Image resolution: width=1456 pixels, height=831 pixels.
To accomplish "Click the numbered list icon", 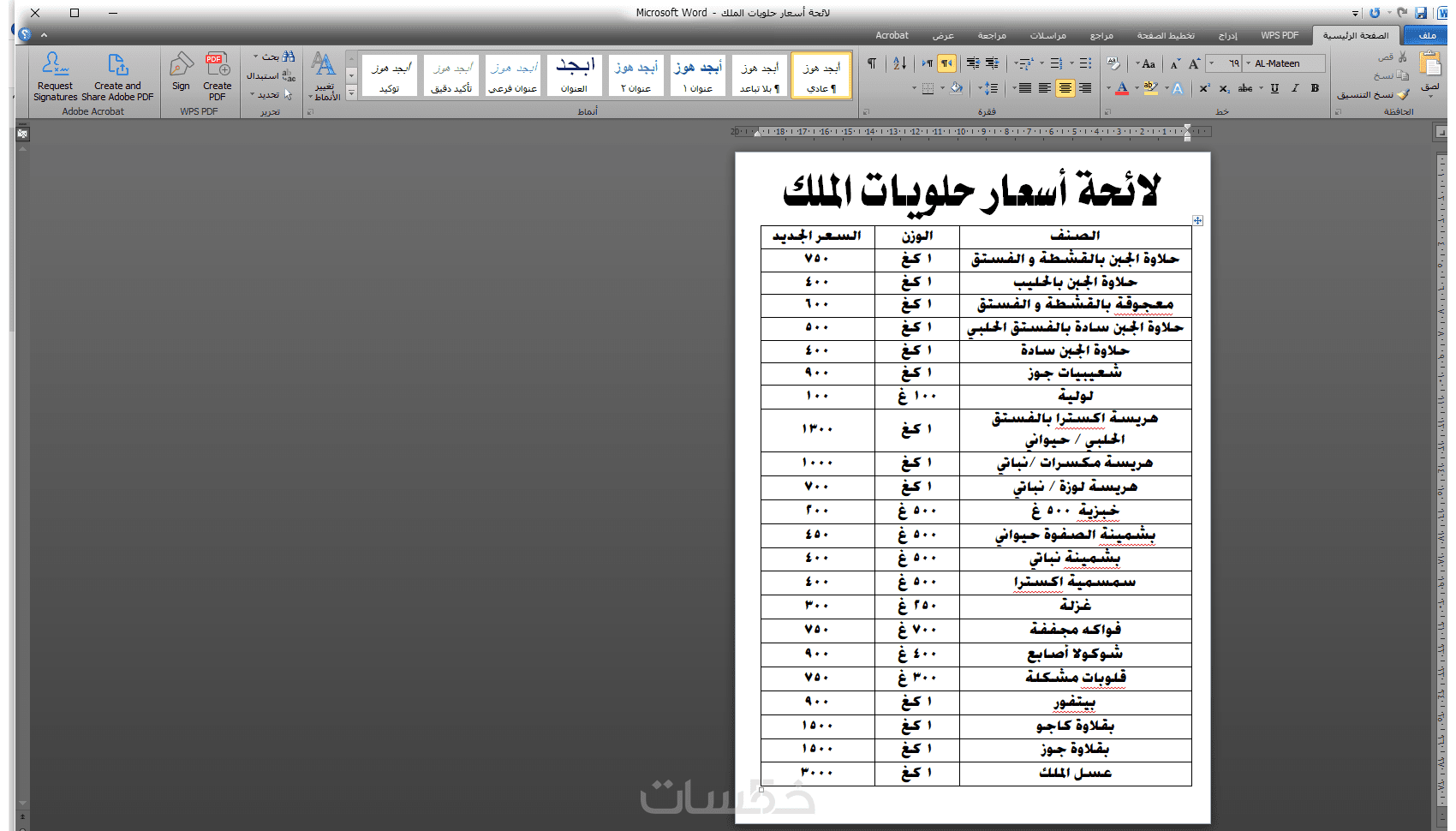I will tap(1056, 63).
